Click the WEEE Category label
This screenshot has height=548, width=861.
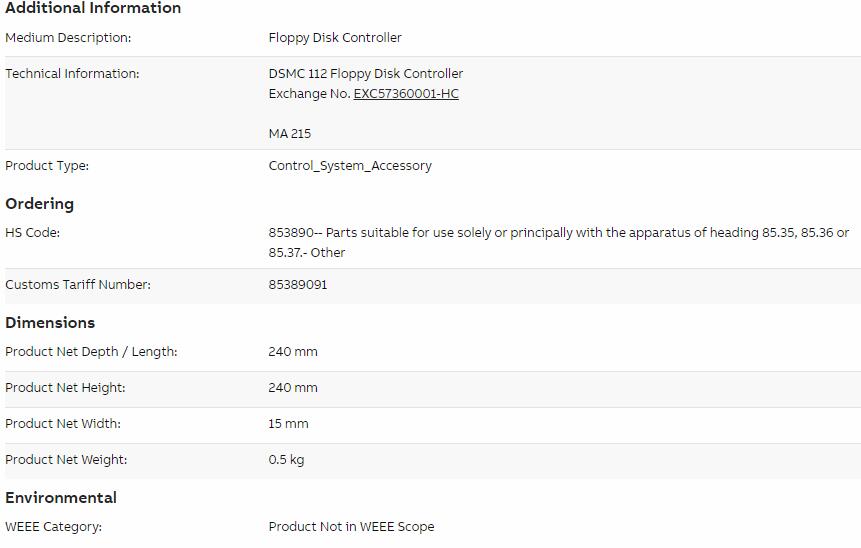click(x=53, y=527)
